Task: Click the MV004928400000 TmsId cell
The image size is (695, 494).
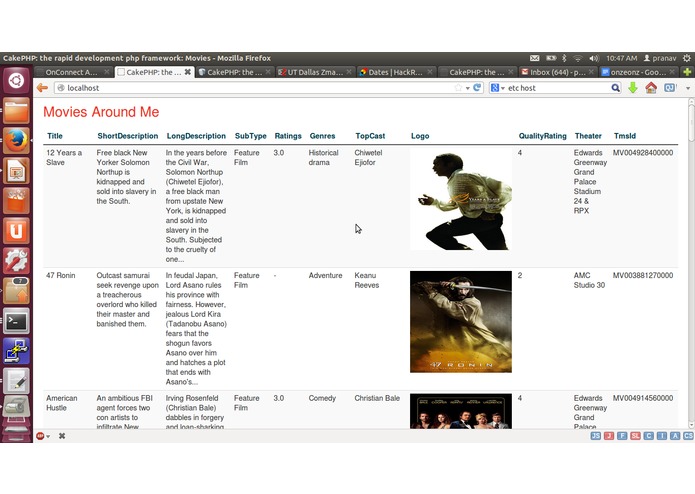Action: point(643,153)
